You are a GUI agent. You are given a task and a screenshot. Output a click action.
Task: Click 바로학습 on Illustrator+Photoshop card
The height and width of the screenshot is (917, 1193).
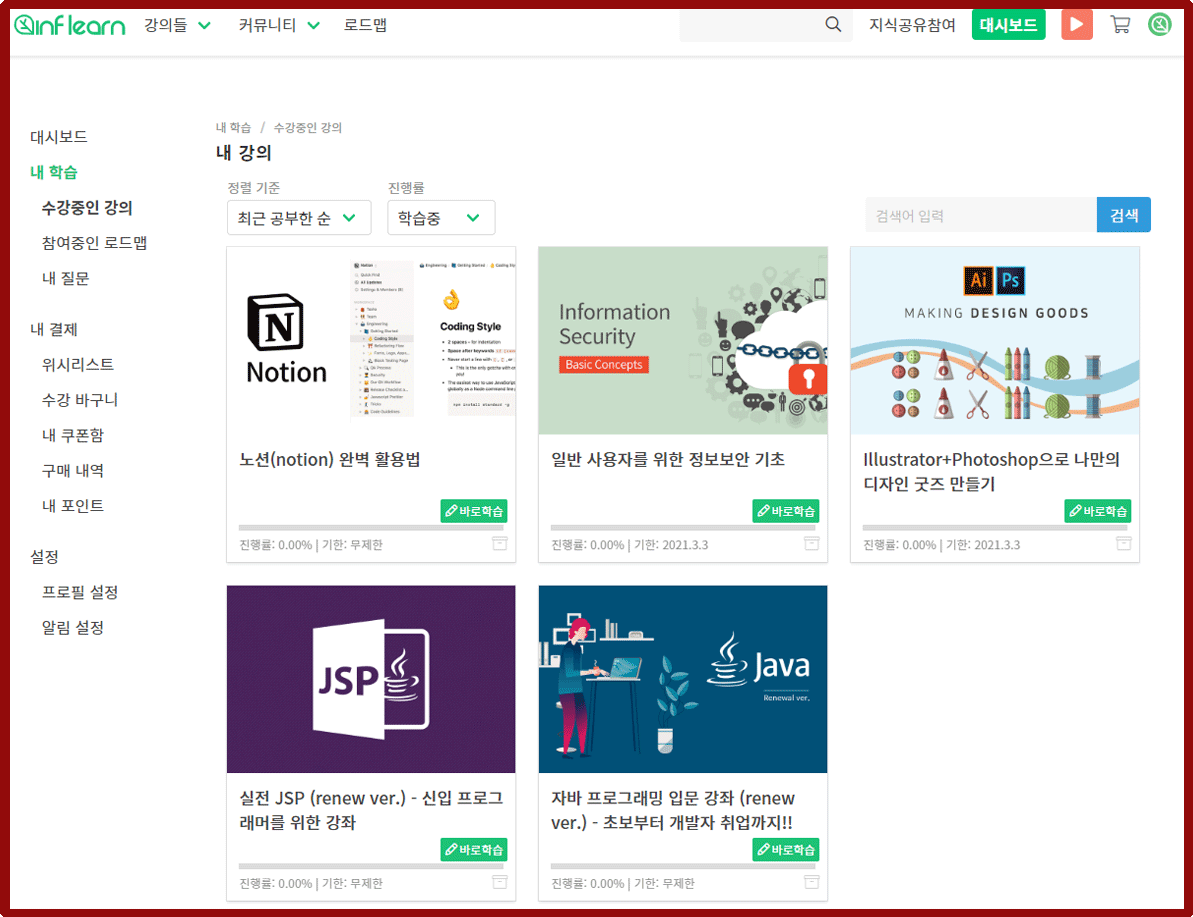tap(1098, 511)
